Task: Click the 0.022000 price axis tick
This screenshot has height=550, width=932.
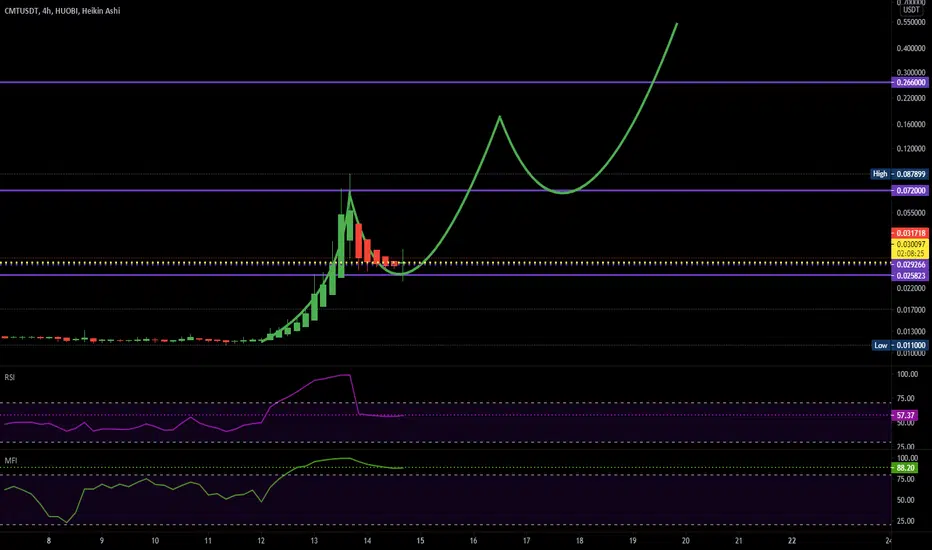Action: point(911,288)
